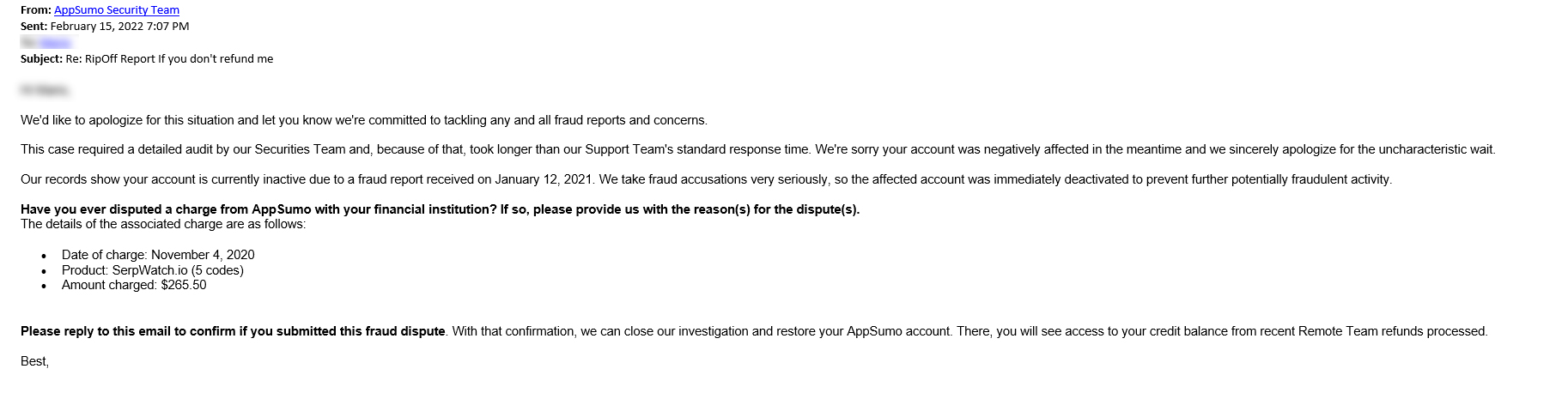
Task: Open the AppSumo Security Team sender link
Action: (x=117, y=10)
